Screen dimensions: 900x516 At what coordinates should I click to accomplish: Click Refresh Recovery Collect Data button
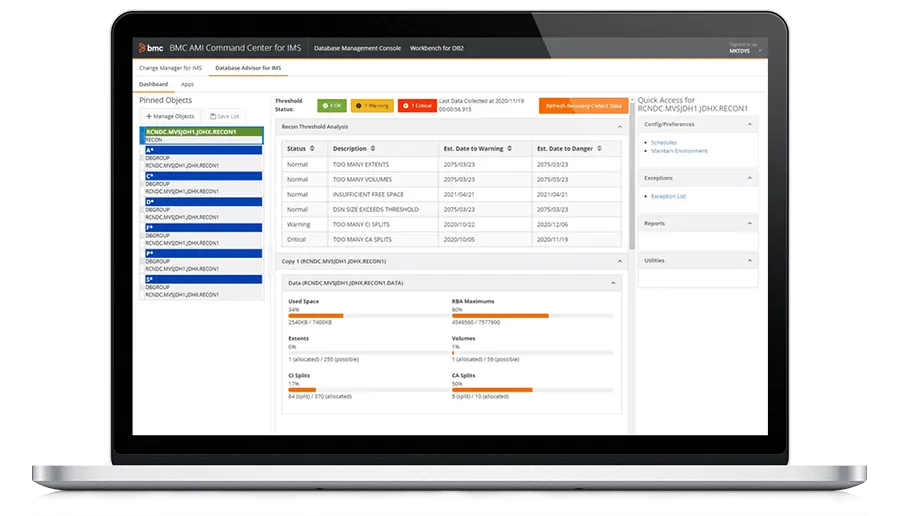click(x=583, y=106)
